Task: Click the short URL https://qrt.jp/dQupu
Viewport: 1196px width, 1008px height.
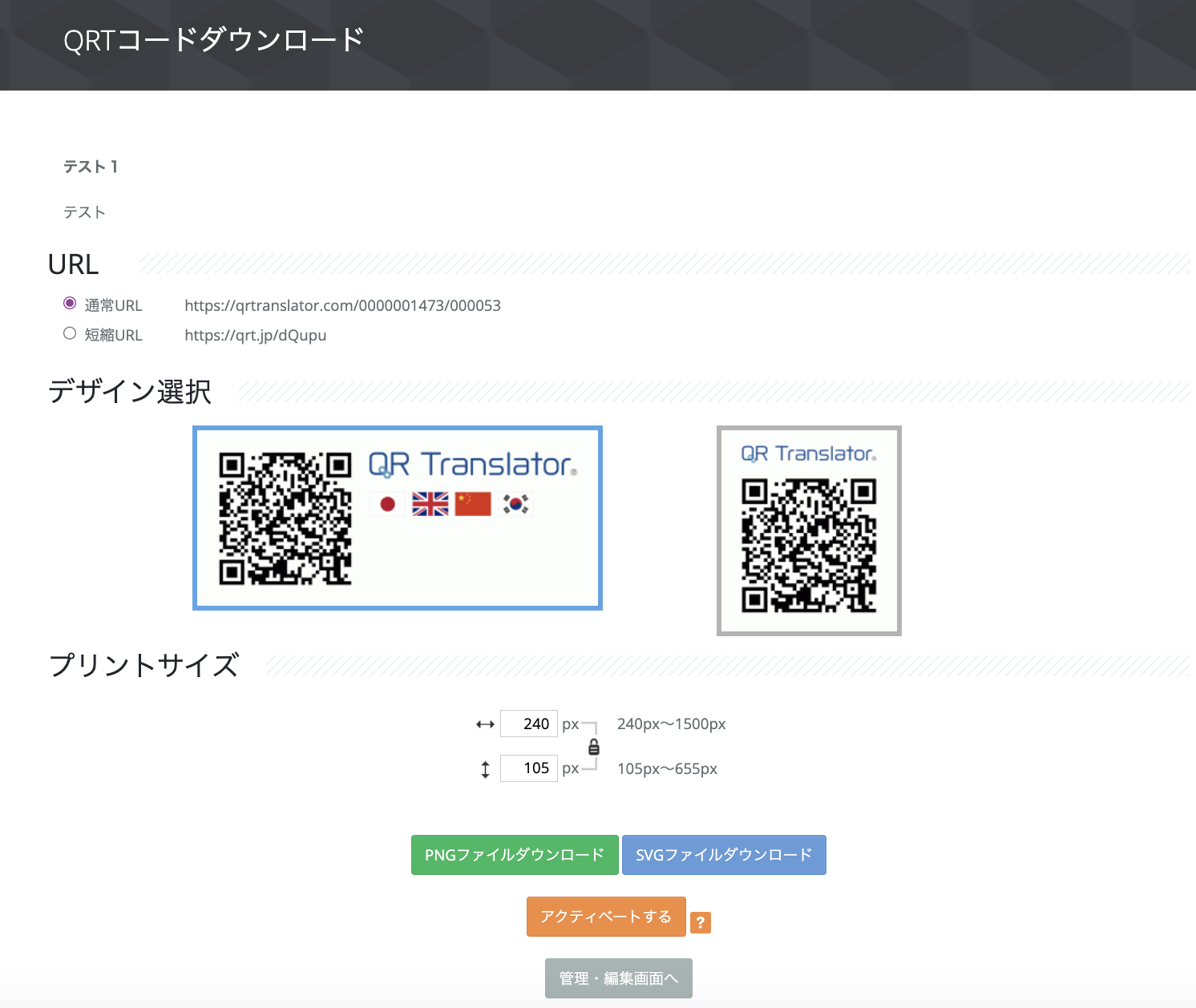Action: tap(256, 335)
